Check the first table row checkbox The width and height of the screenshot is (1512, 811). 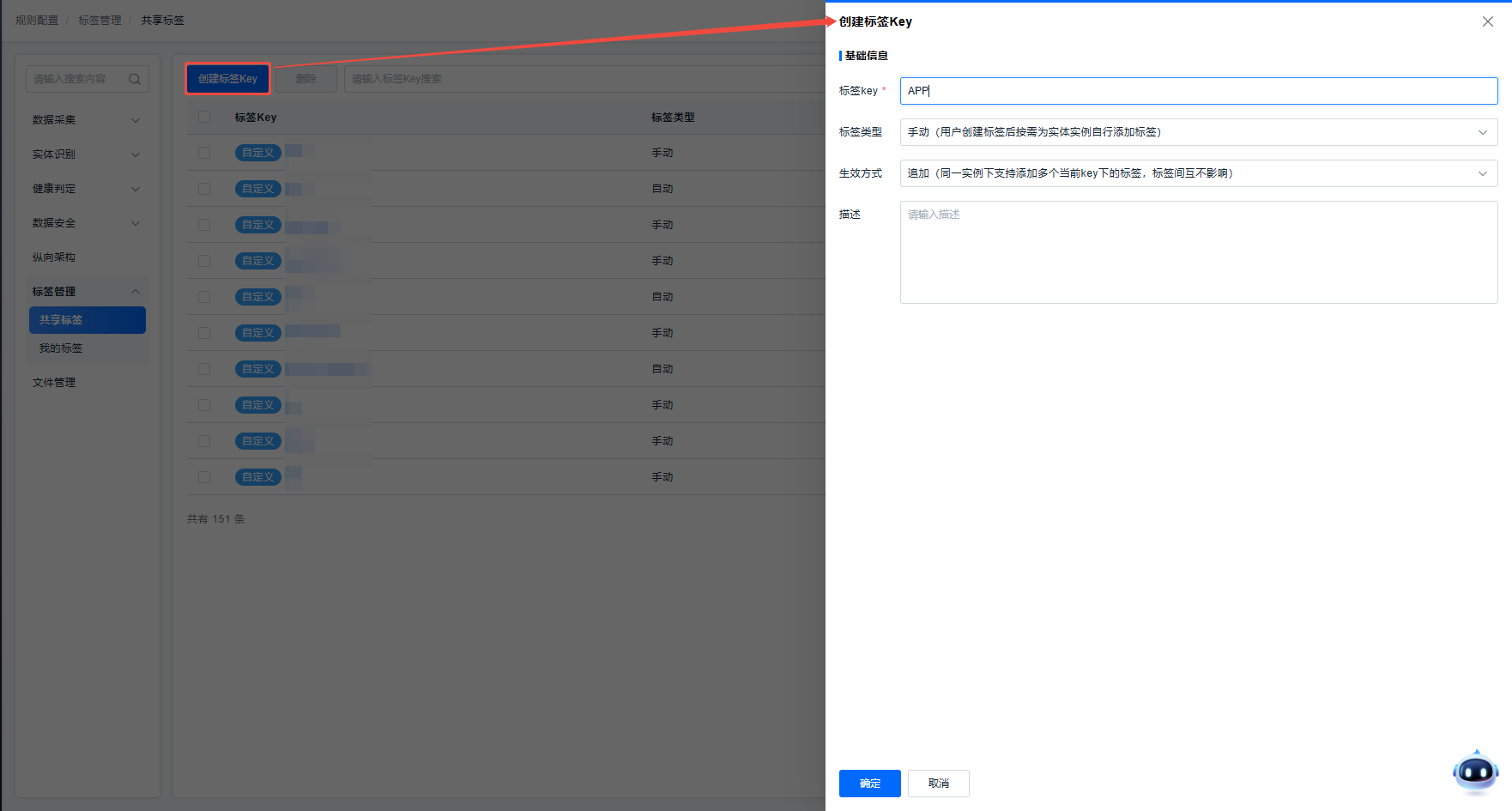pos(204,153)
